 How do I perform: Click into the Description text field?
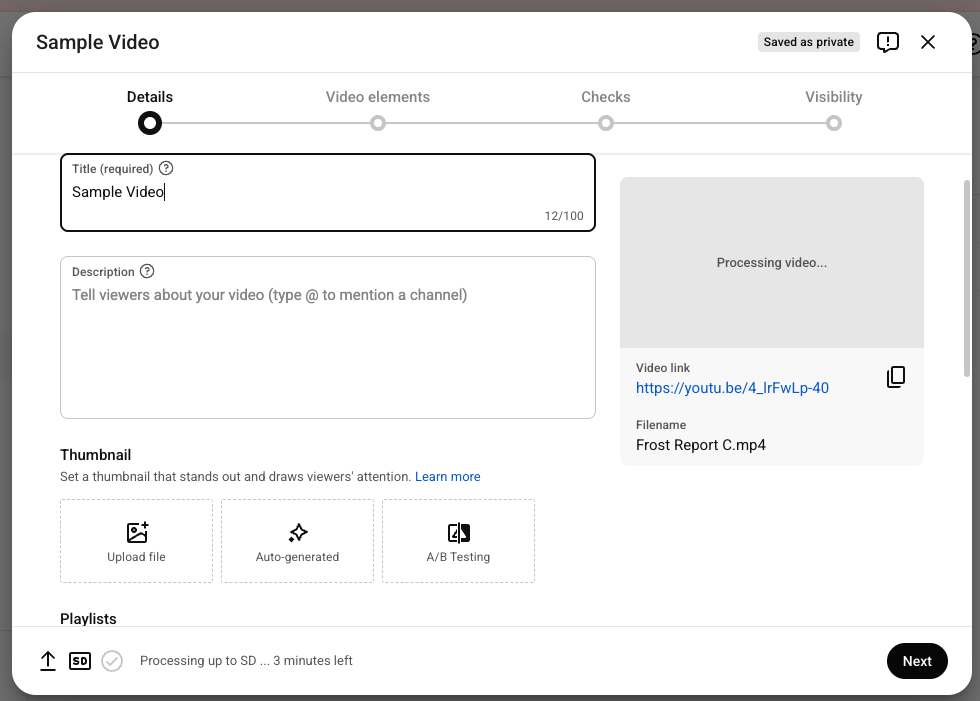(x=327, y=350)
